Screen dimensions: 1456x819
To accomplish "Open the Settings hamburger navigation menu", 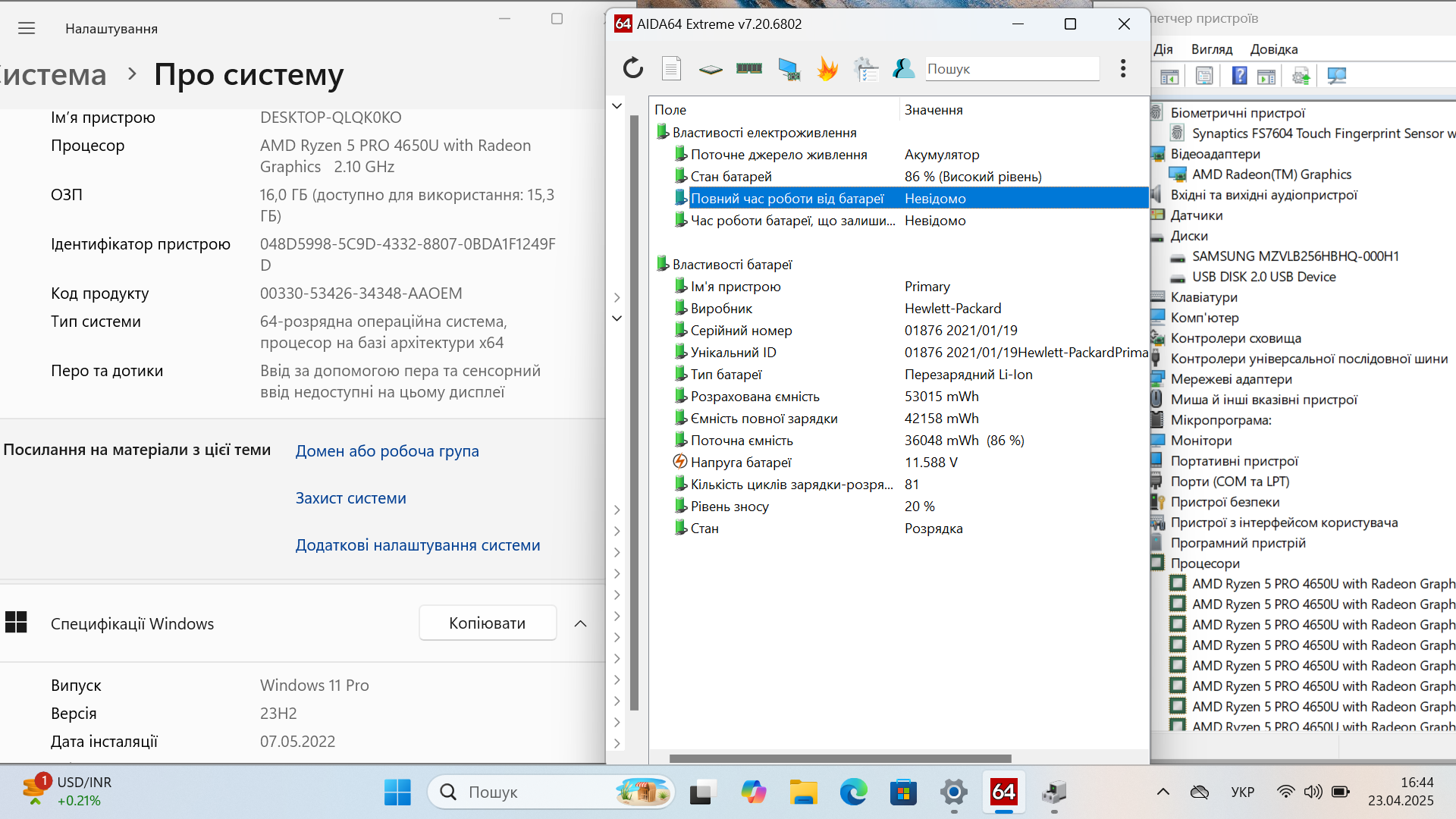I will point(27,29).
